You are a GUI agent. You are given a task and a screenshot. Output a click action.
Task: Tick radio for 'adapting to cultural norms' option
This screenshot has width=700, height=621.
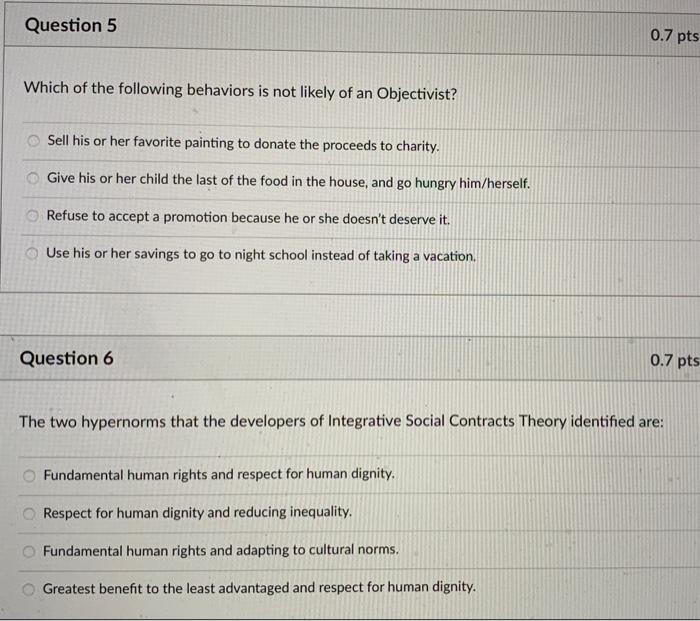pos(30,550)
